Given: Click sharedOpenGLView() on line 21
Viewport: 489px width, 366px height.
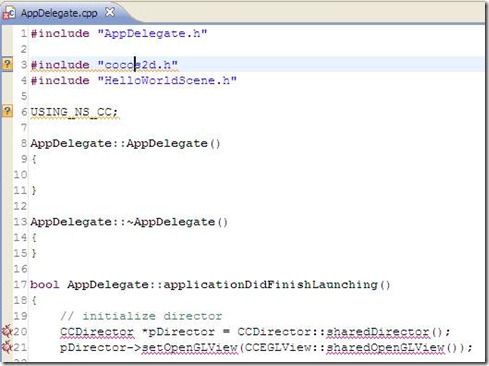Looking at the screenshot, I should (392, 347).
